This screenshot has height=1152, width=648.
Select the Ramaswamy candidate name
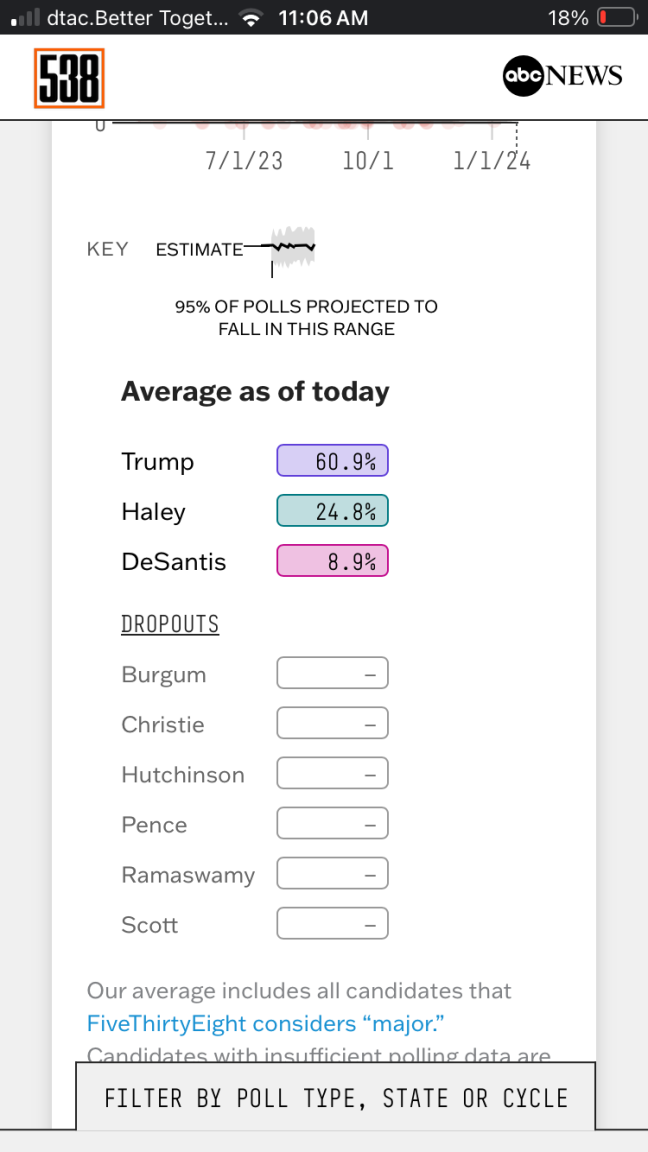coord(188,875)
